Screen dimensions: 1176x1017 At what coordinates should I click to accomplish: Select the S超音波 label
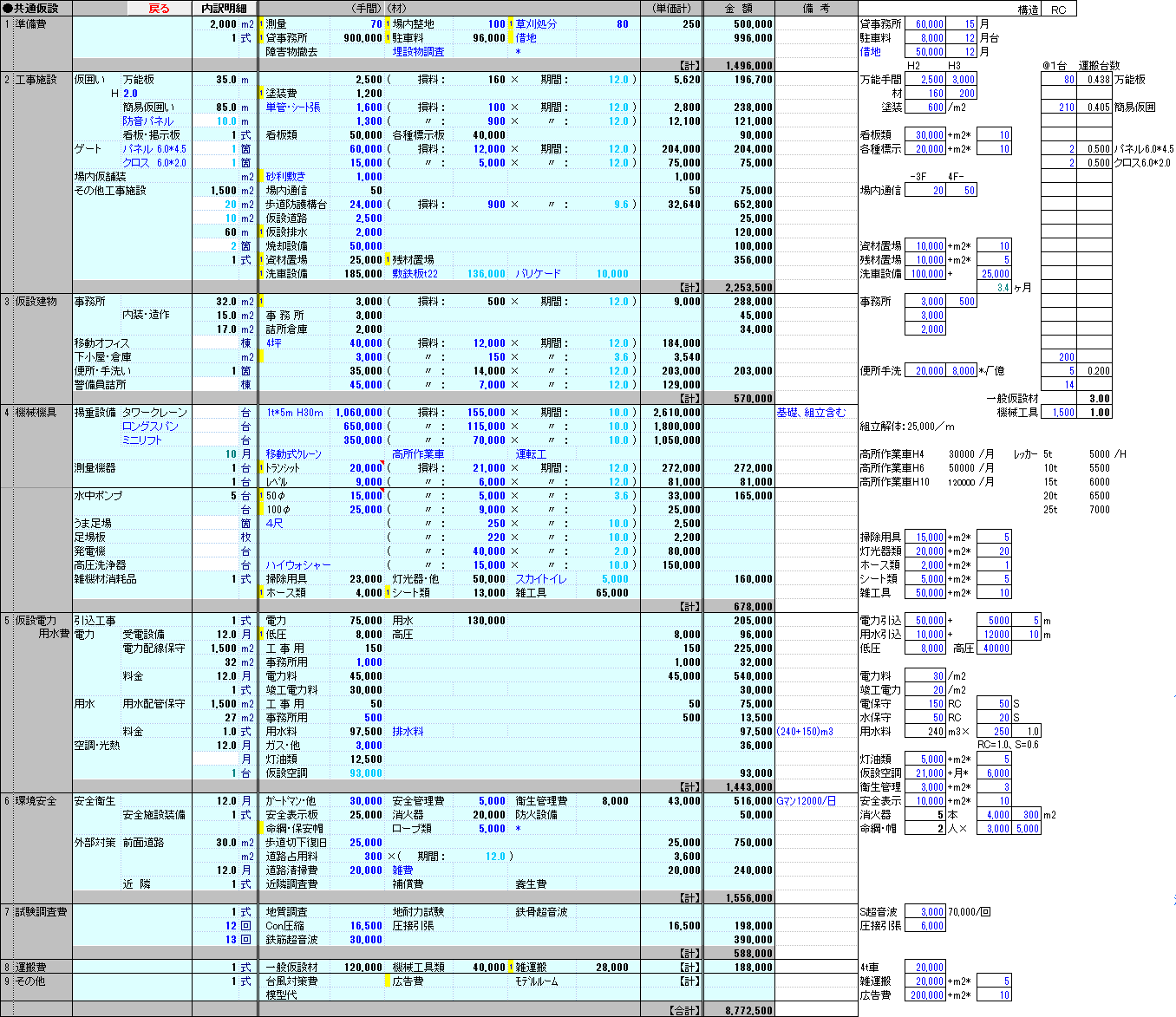click(879, 912)
